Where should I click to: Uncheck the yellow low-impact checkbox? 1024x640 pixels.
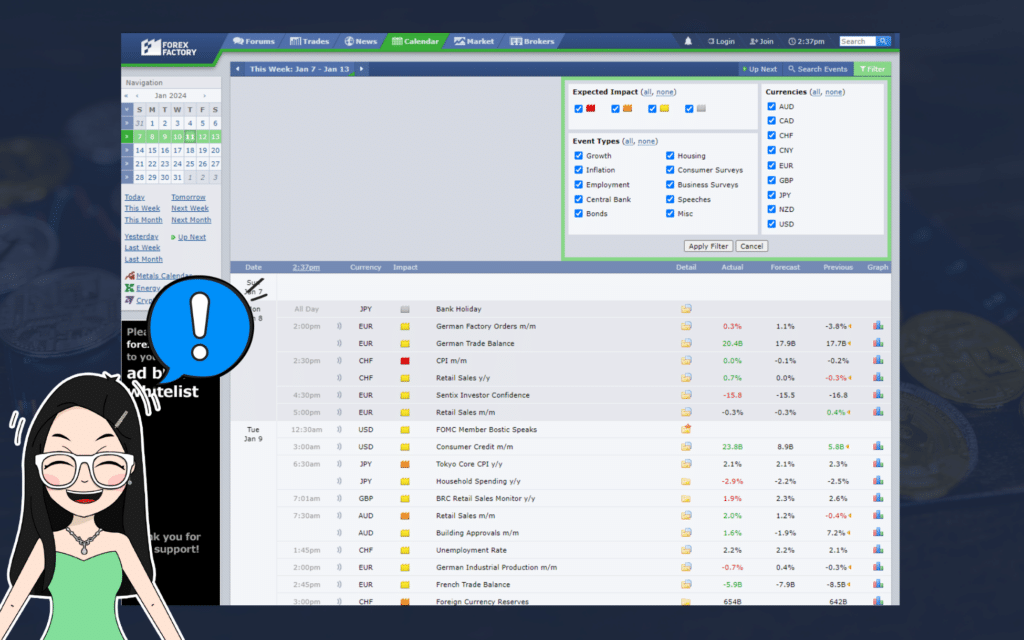point(652,109)
